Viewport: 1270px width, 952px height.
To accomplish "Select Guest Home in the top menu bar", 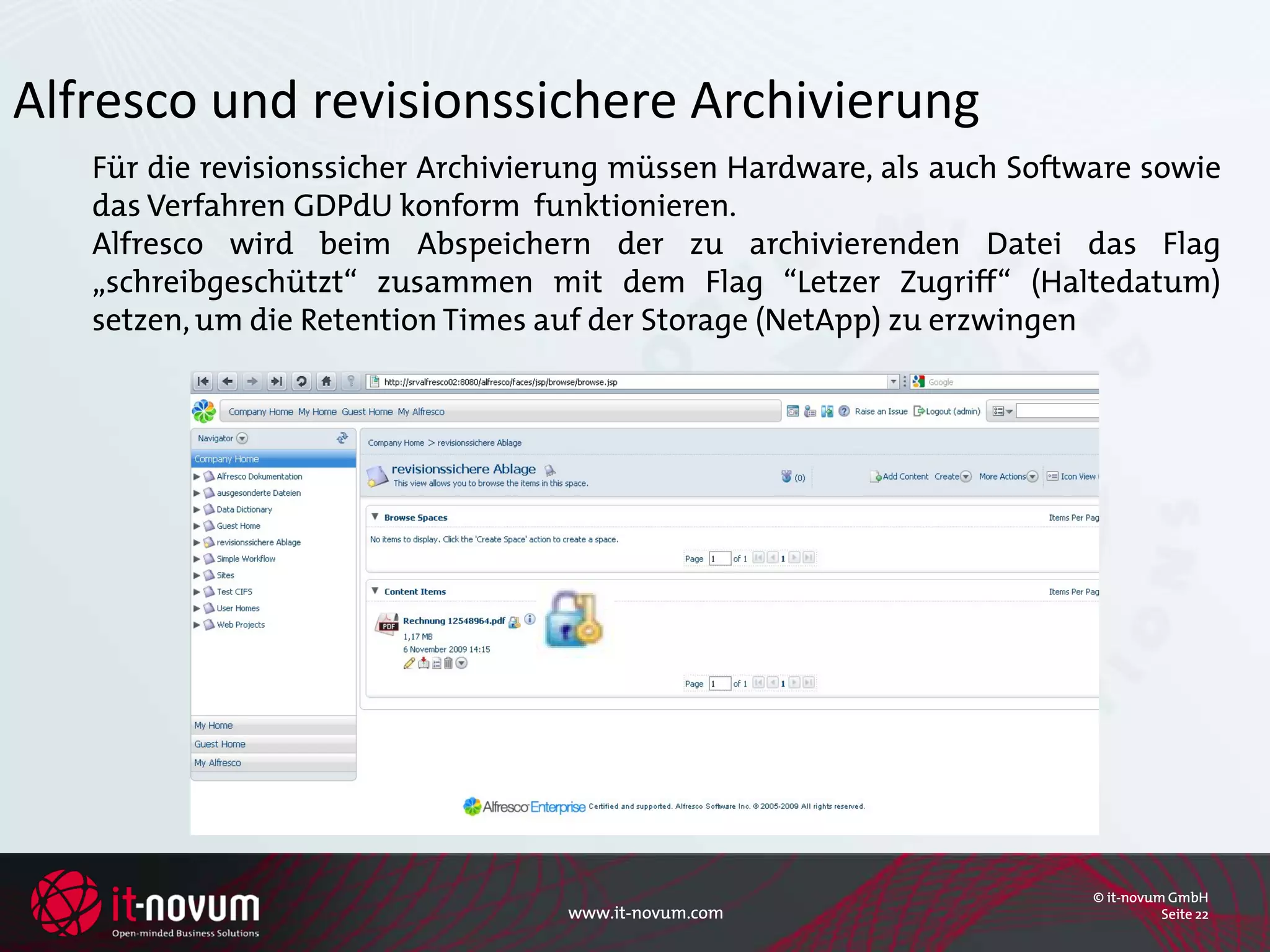I will [367, 412].
